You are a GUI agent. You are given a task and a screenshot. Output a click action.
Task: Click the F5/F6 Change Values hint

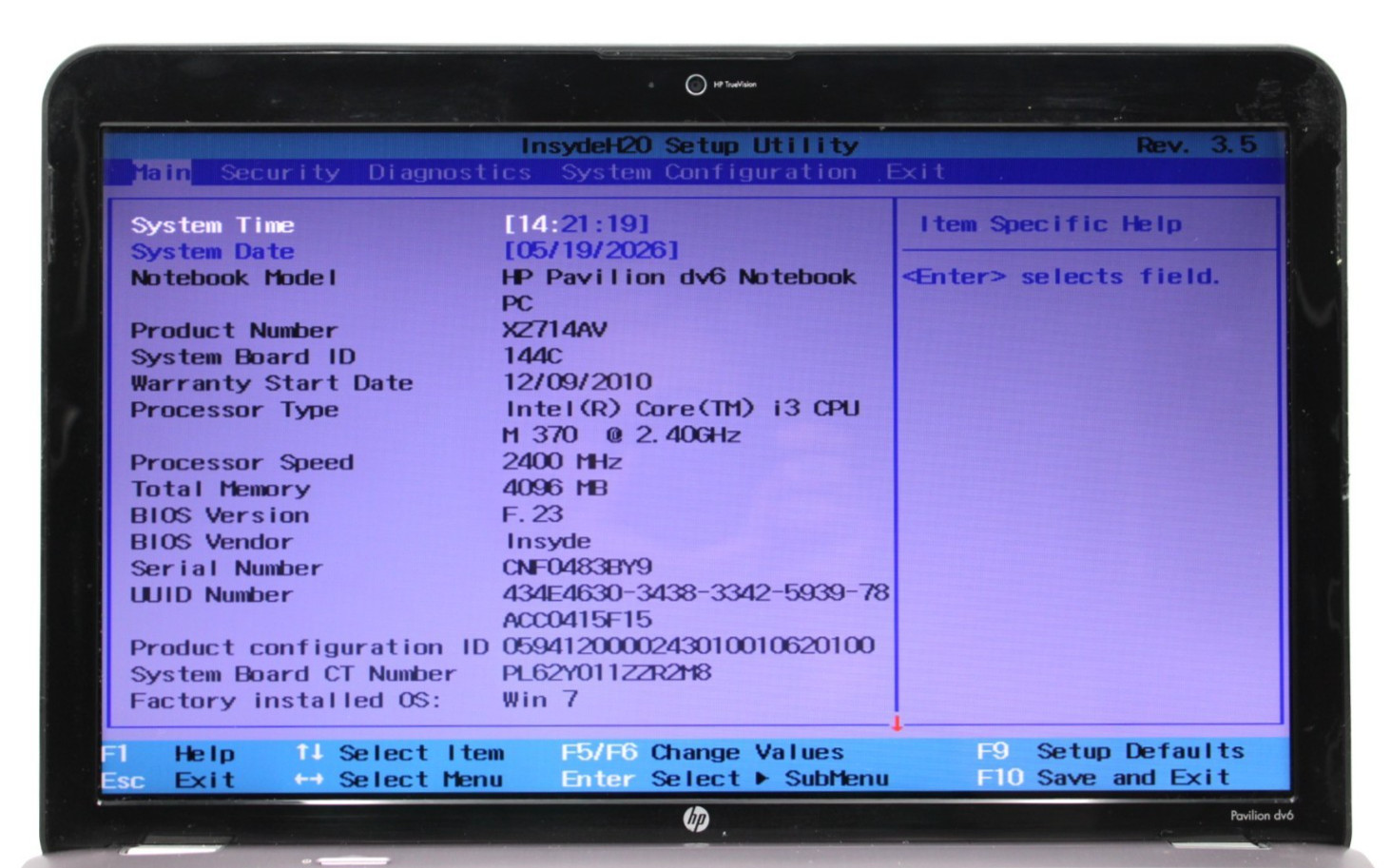pos(703,752)
